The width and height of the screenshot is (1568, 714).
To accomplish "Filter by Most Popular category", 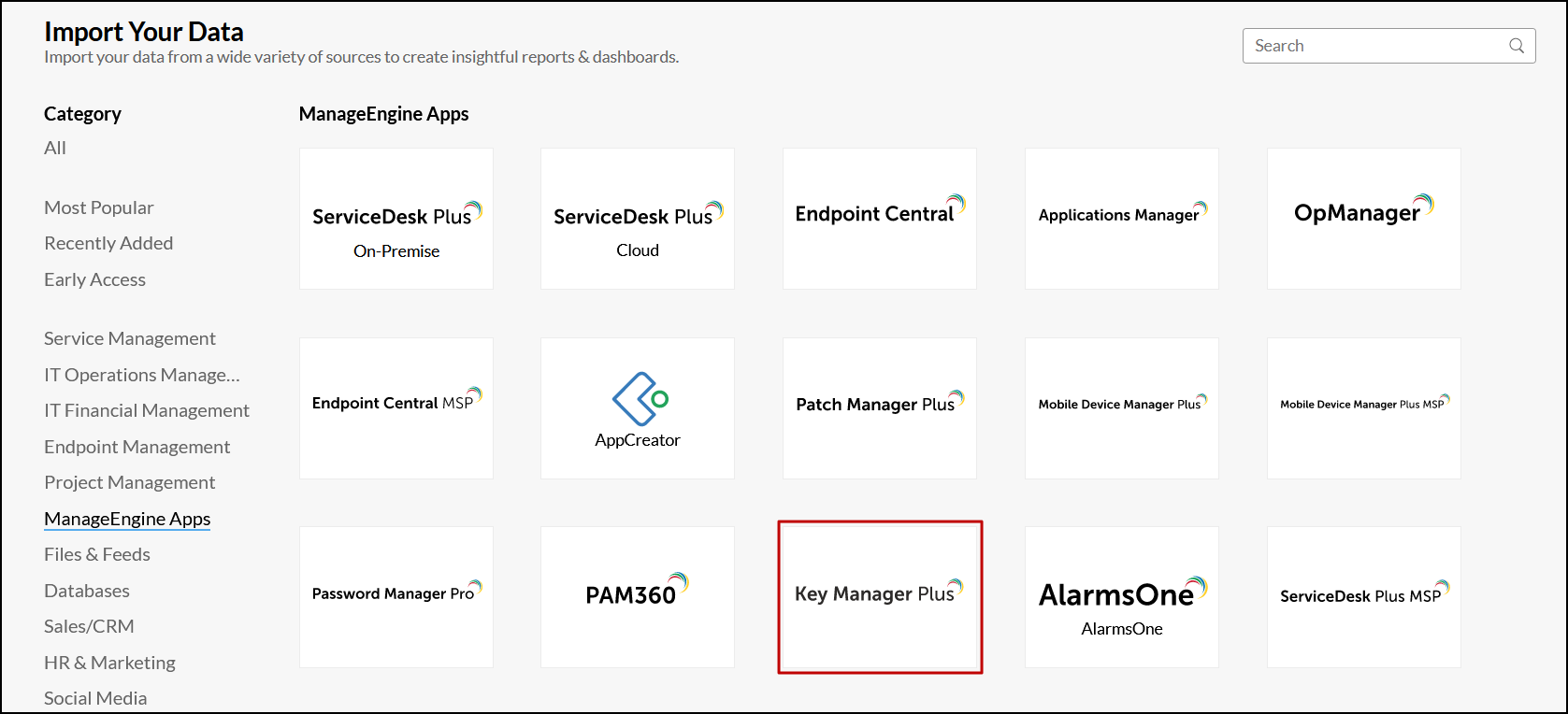I will pos(99,207).
